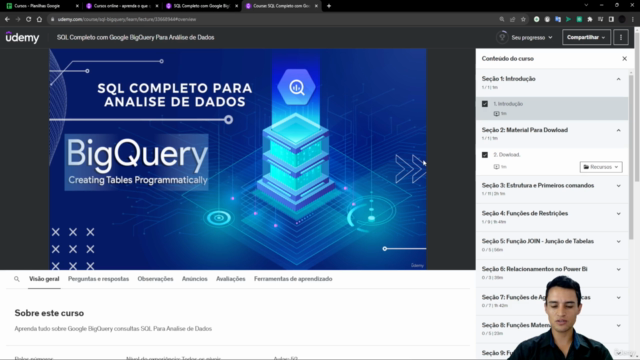Switch to Perguntas e respostas tab

coord(98,279)
